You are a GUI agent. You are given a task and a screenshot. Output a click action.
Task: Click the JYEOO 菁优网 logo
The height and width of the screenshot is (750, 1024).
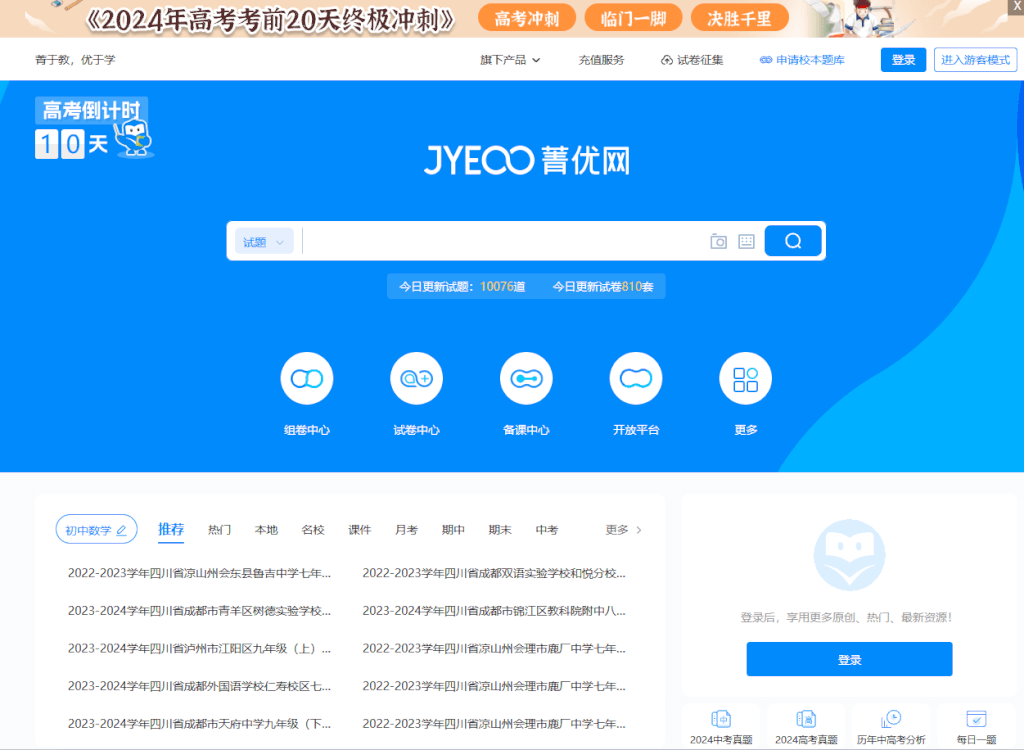point(527,161)
